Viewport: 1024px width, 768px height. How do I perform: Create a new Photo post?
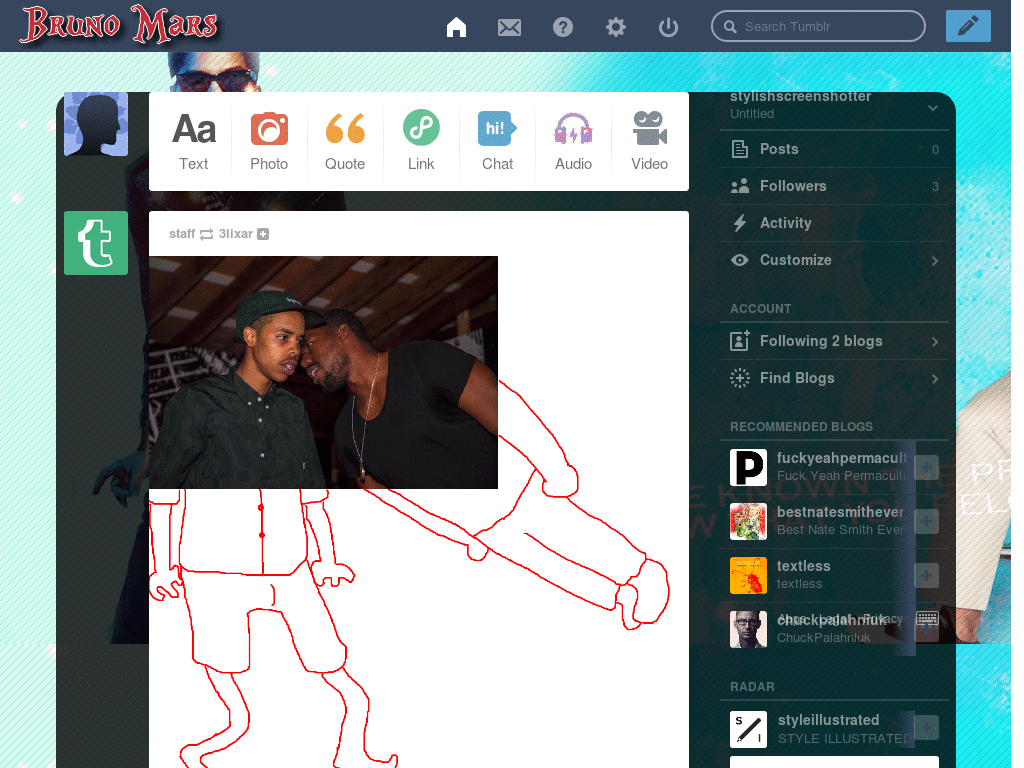coord(269,141)
